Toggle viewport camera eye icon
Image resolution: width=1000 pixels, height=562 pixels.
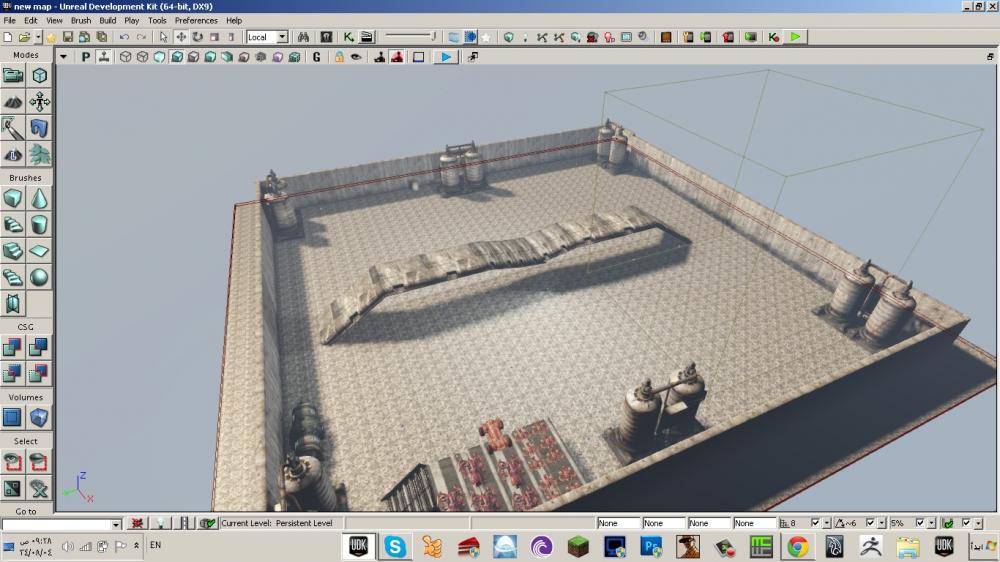(x=356, y=57)
